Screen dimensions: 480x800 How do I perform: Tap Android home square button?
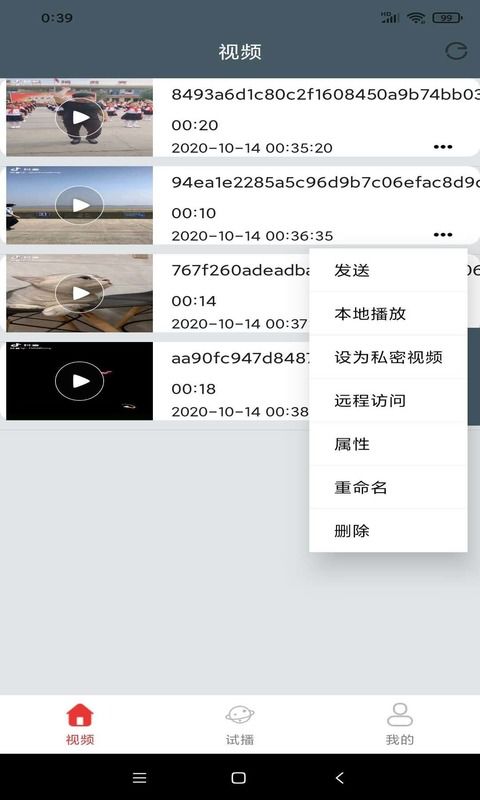239,778
